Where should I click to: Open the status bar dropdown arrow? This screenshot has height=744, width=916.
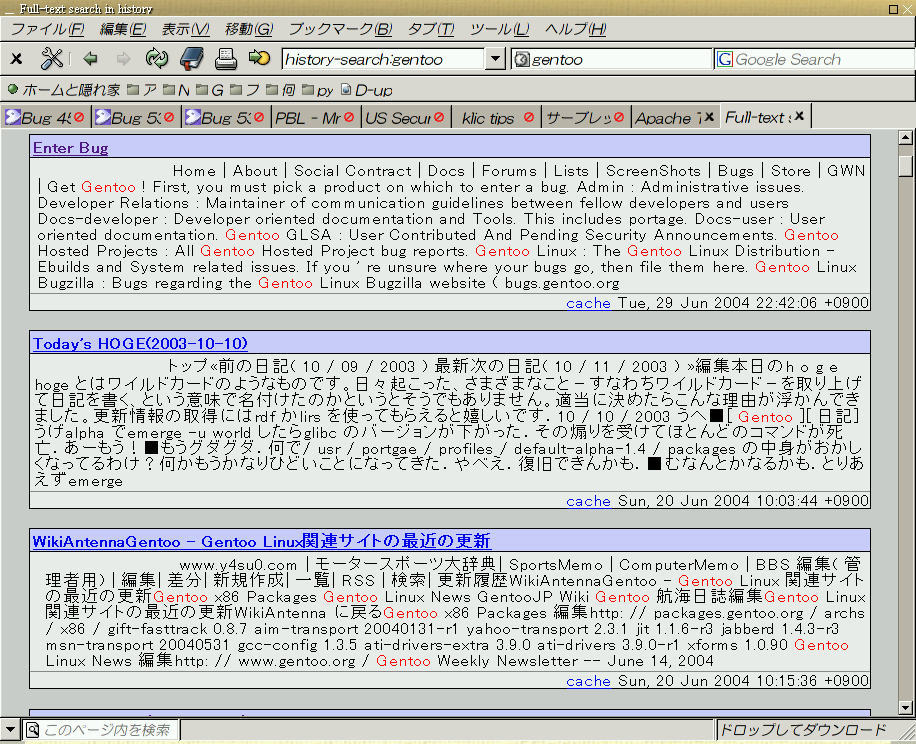(x=10, y=729)
